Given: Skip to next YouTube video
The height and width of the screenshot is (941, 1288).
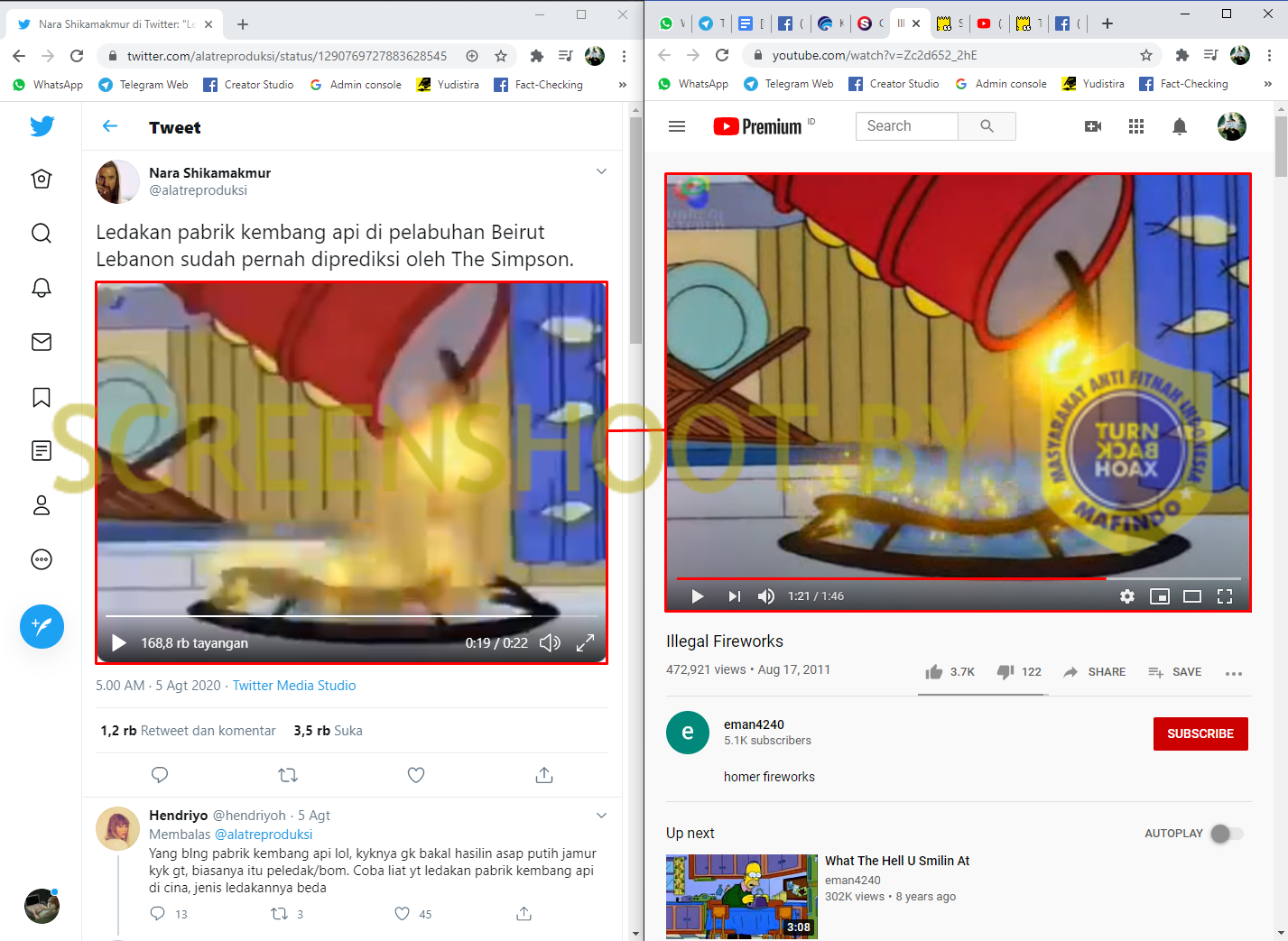Looking at the screenshot, I should [x=734, y=596].
